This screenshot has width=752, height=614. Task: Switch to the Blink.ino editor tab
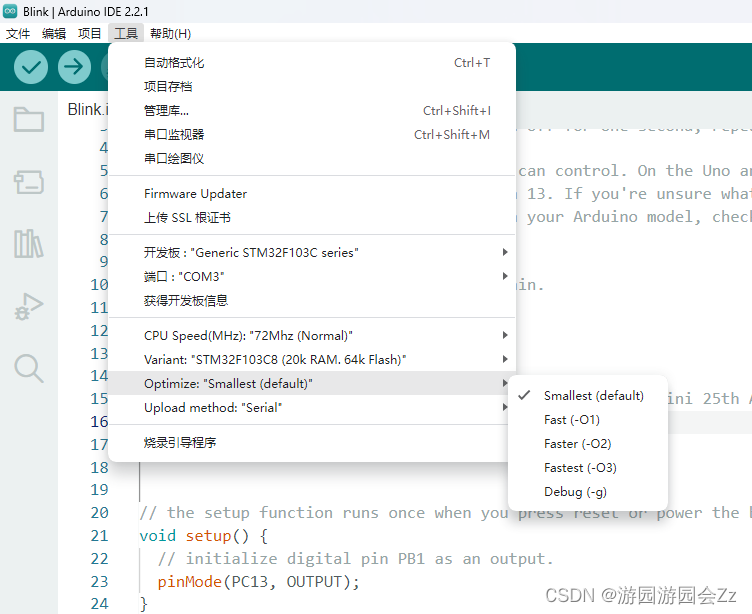tap(87, 109)
